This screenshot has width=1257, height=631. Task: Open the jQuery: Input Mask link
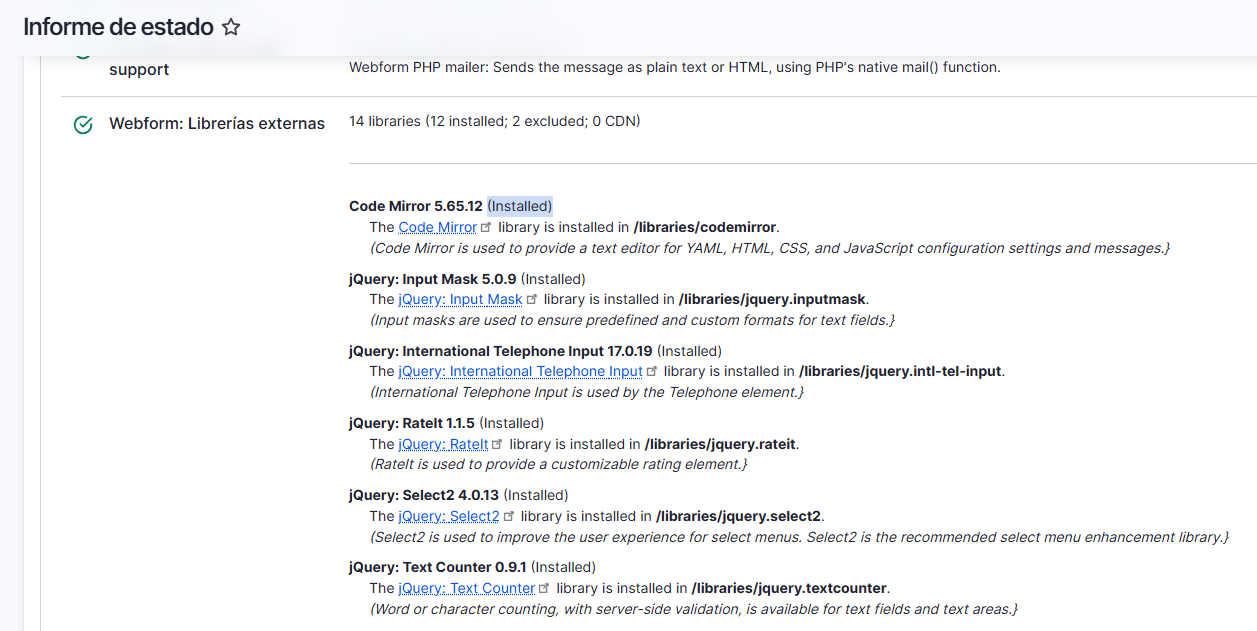459,299
